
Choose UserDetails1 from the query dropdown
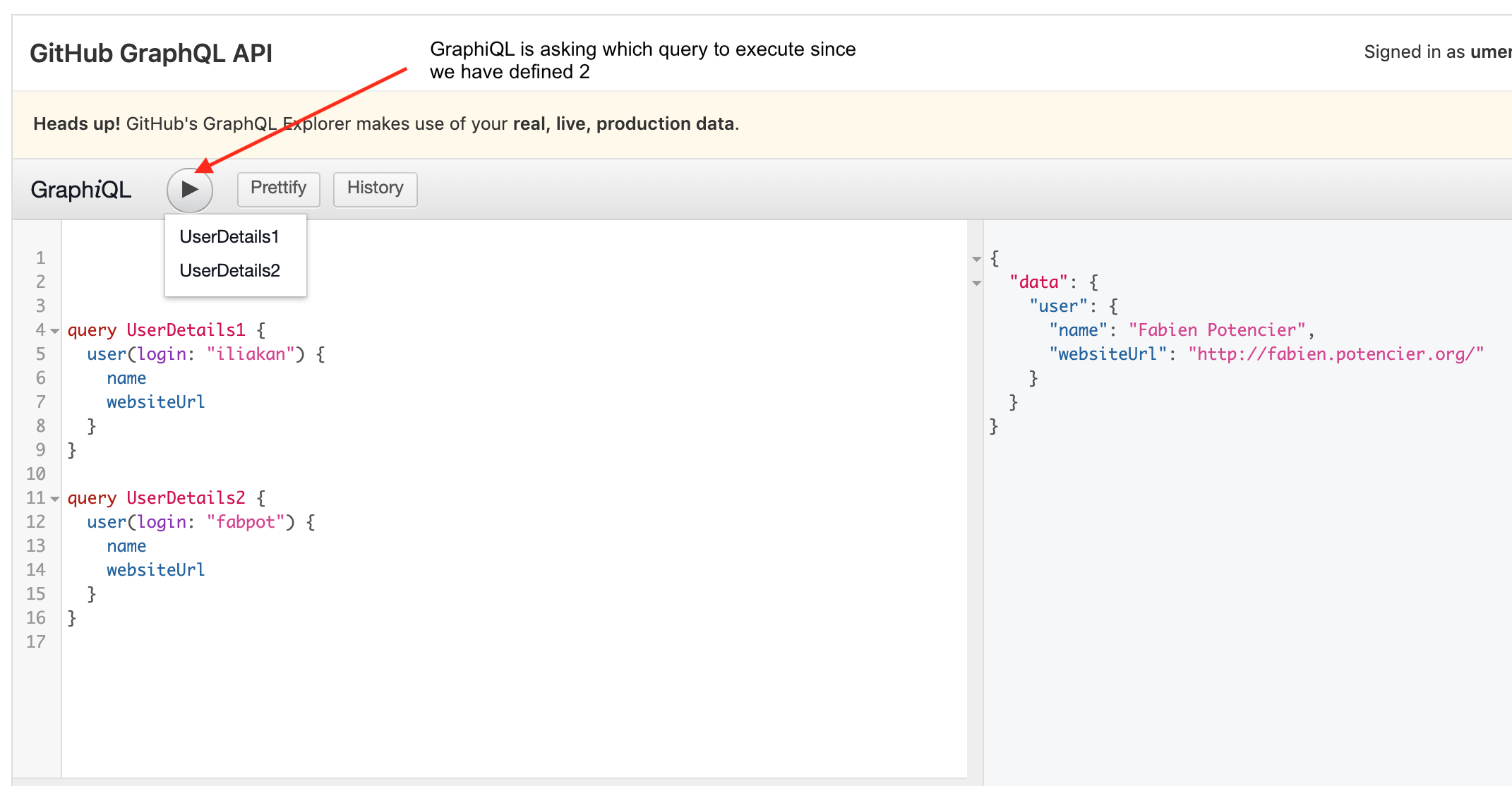[x=229, y=237]
